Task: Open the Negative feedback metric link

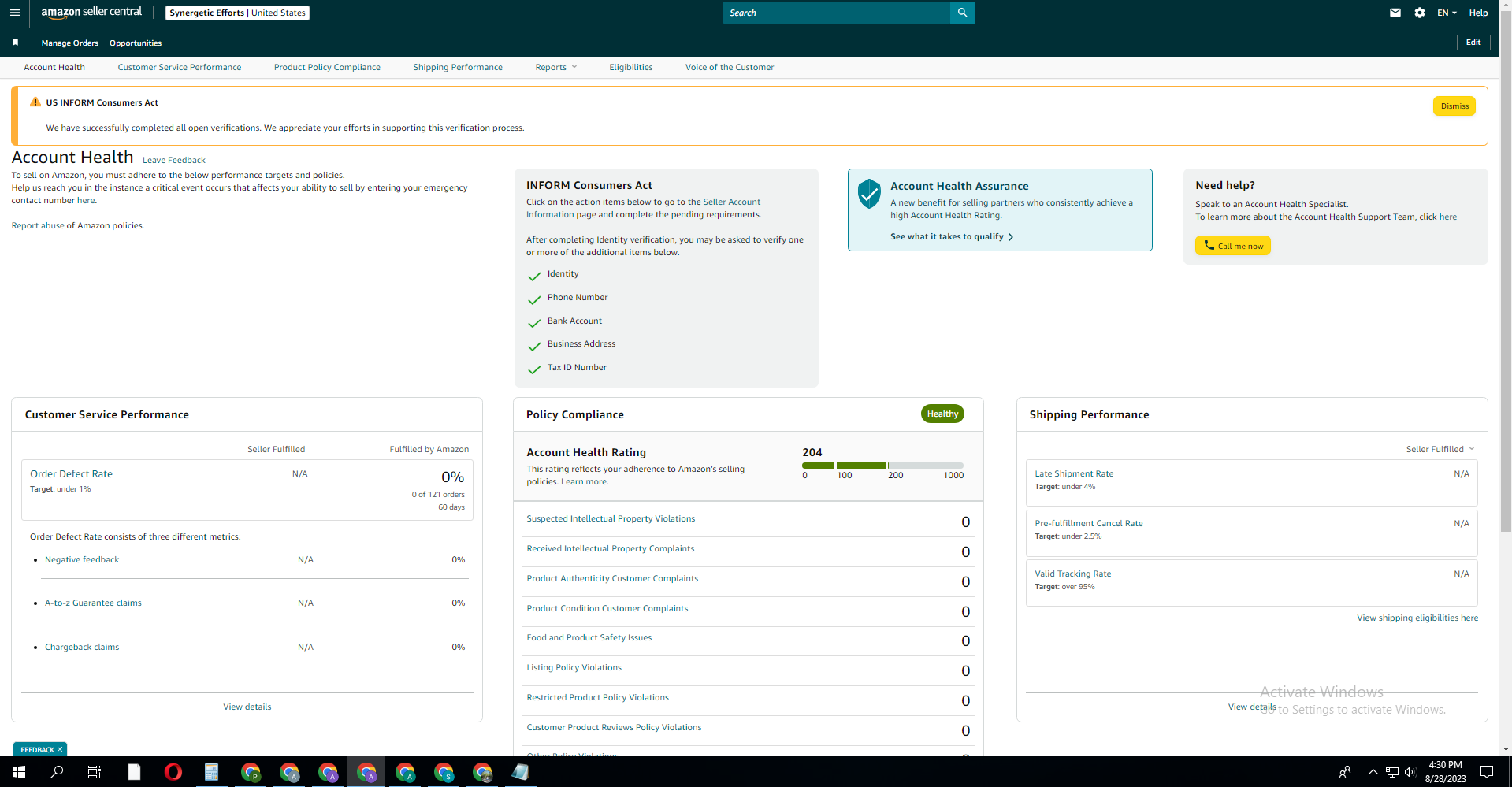Action: (82, 559)
